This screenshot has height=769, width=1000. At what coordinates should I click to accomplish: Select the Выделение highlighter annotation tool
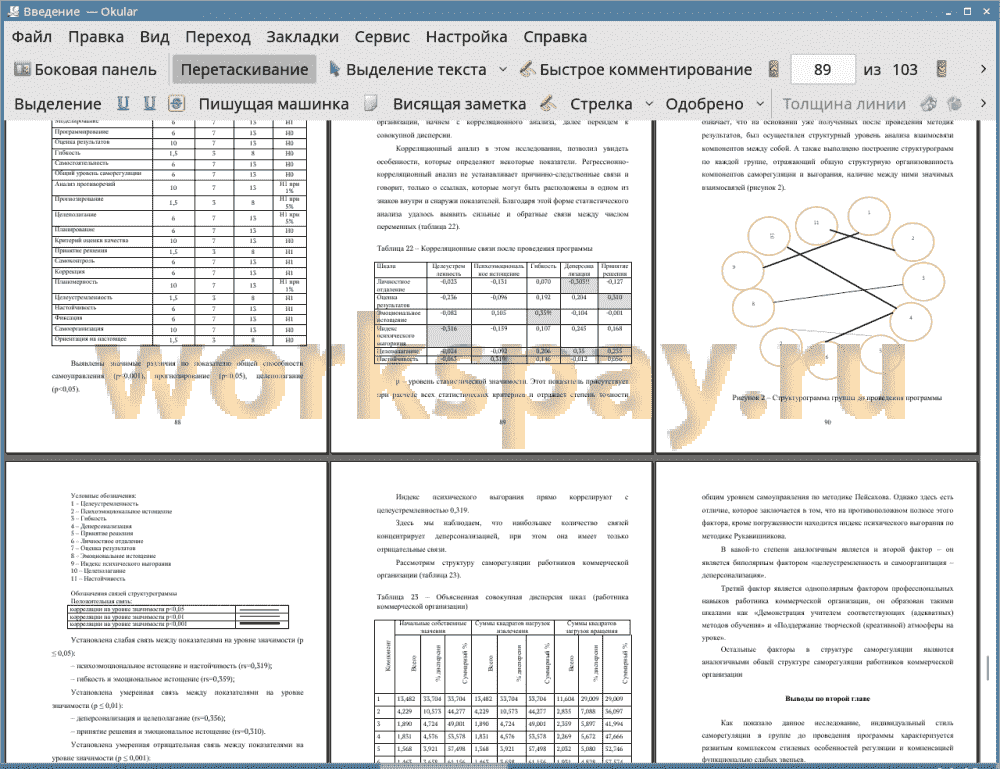tap(58, 104)
